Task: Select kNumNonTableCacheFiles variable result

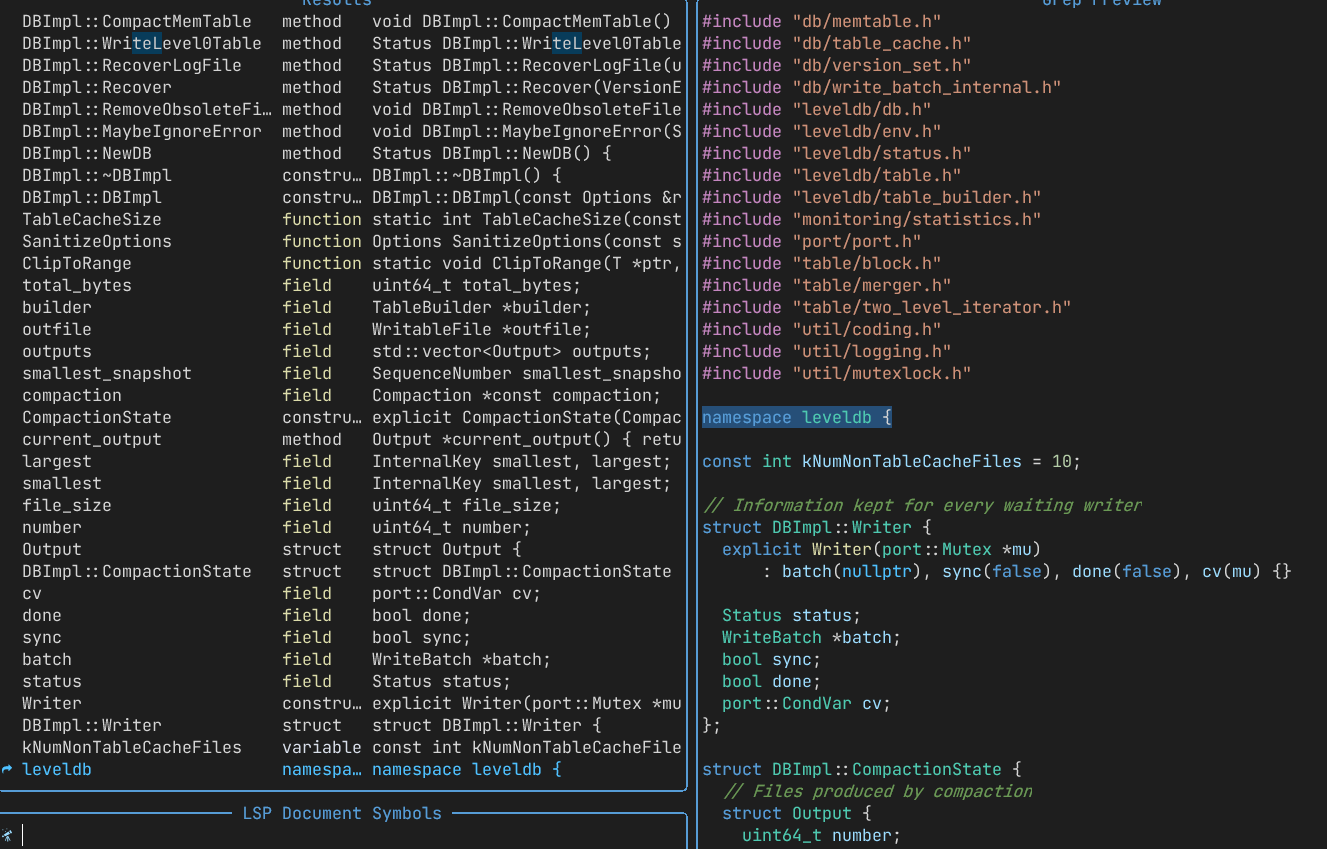Action: [132, 747]
